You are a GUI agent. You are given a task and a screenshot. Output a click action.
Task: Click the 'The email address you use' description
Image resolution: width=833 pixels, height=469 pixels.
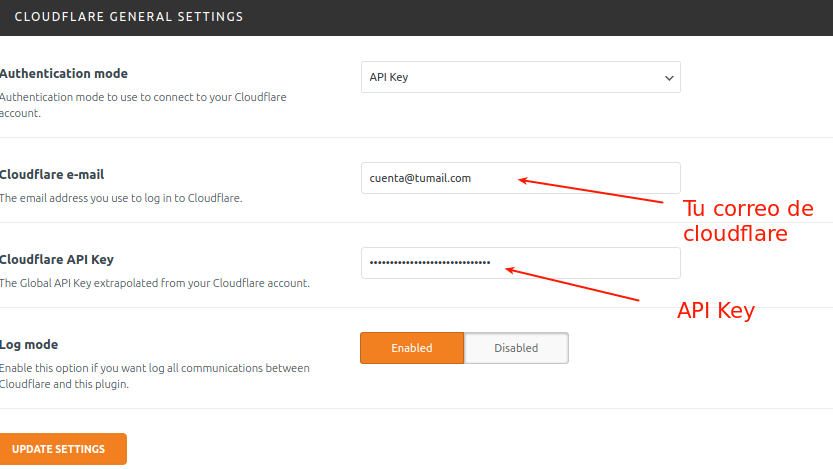click(x=121, y=198)
